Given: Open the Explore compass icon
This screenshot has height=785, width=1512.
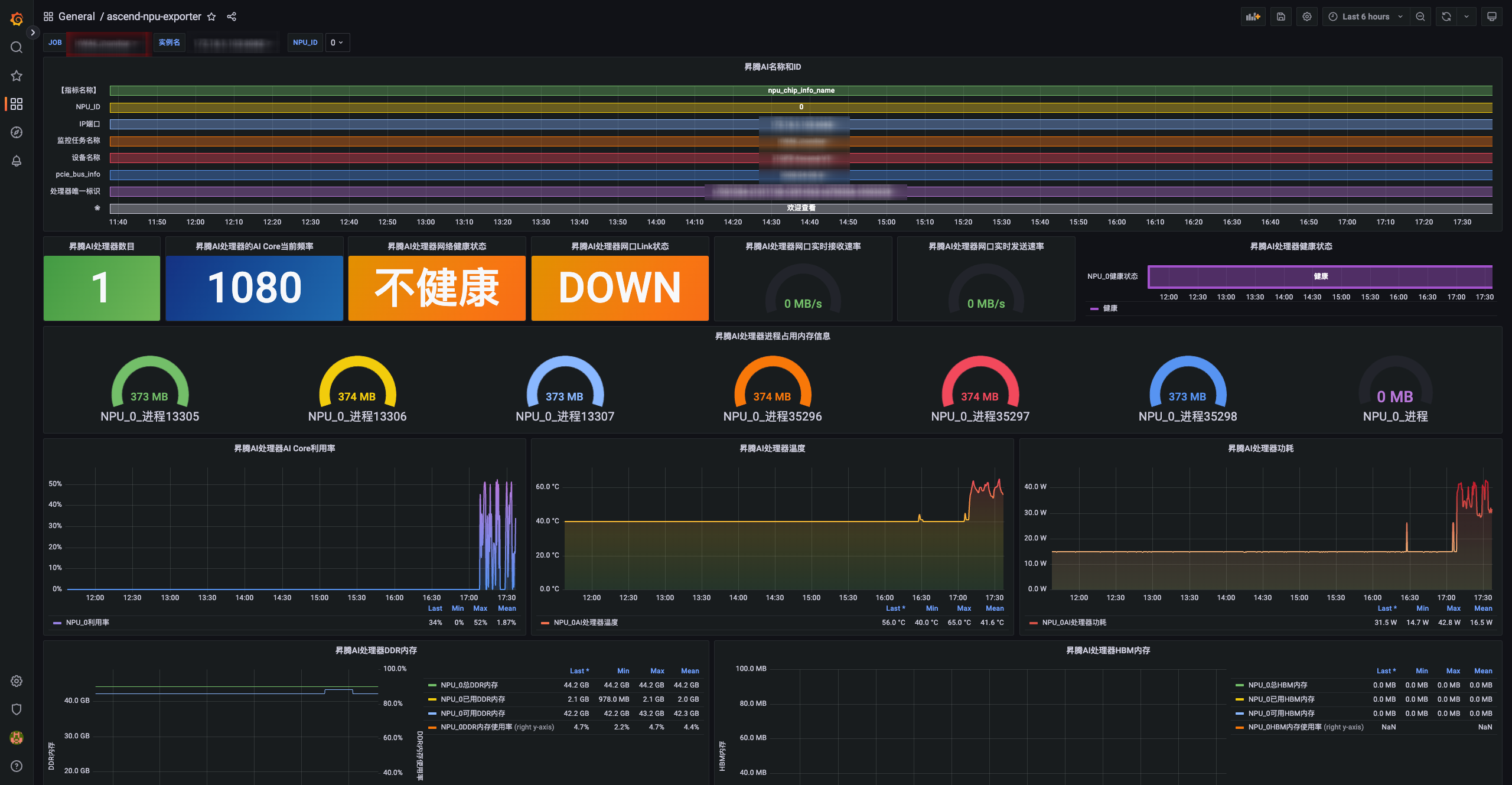Looking at the screenshot, I should (x=17, y=132).
